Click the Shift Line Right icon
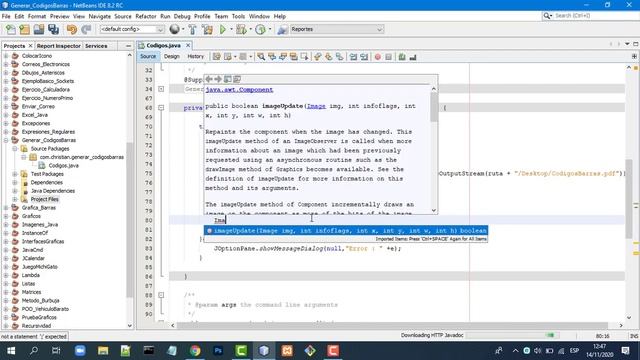 (x=364, y=57)
